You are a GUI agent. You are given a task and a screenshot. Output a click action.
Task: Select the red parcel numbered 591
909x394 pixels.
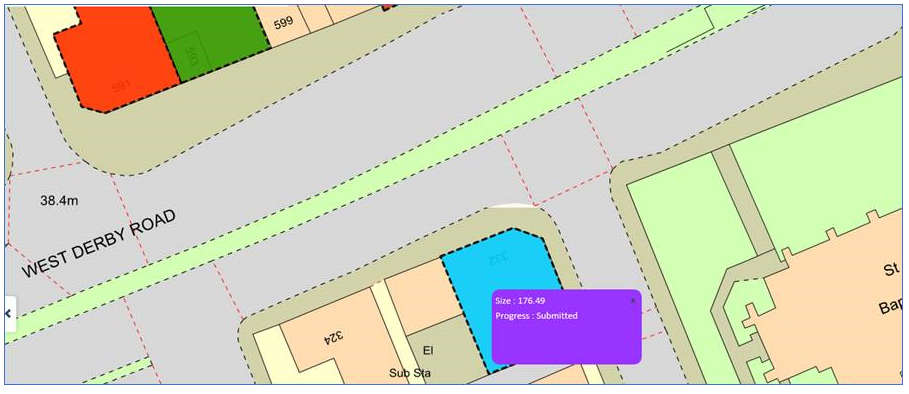point(118,59)
